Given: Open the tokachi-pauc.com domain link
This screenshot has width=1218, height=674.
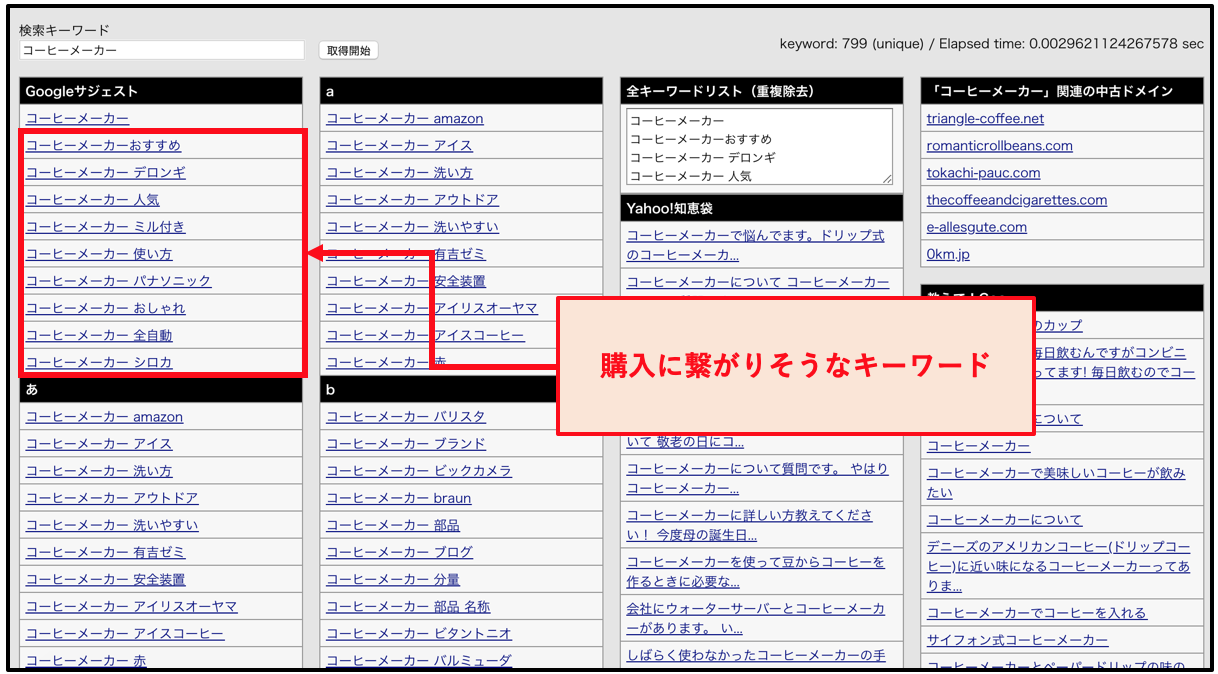Looking at the screenshot, I should [983, 173].
